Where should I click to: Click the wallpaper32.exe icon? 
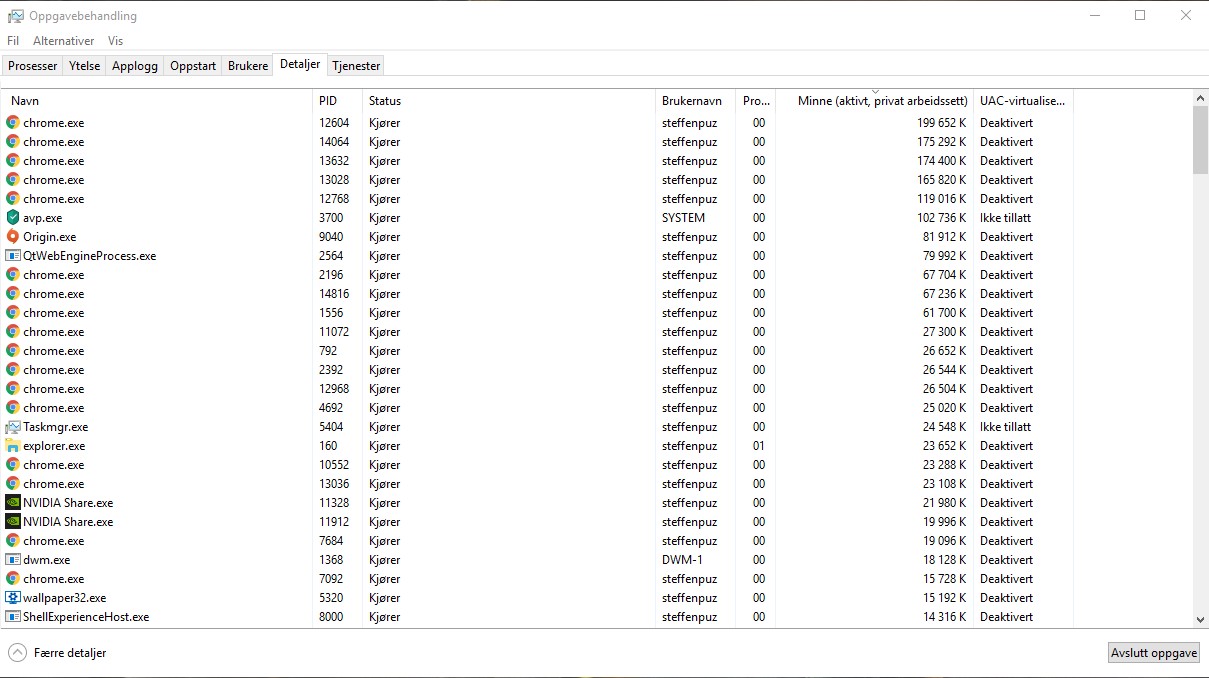(x=13, y=597)
